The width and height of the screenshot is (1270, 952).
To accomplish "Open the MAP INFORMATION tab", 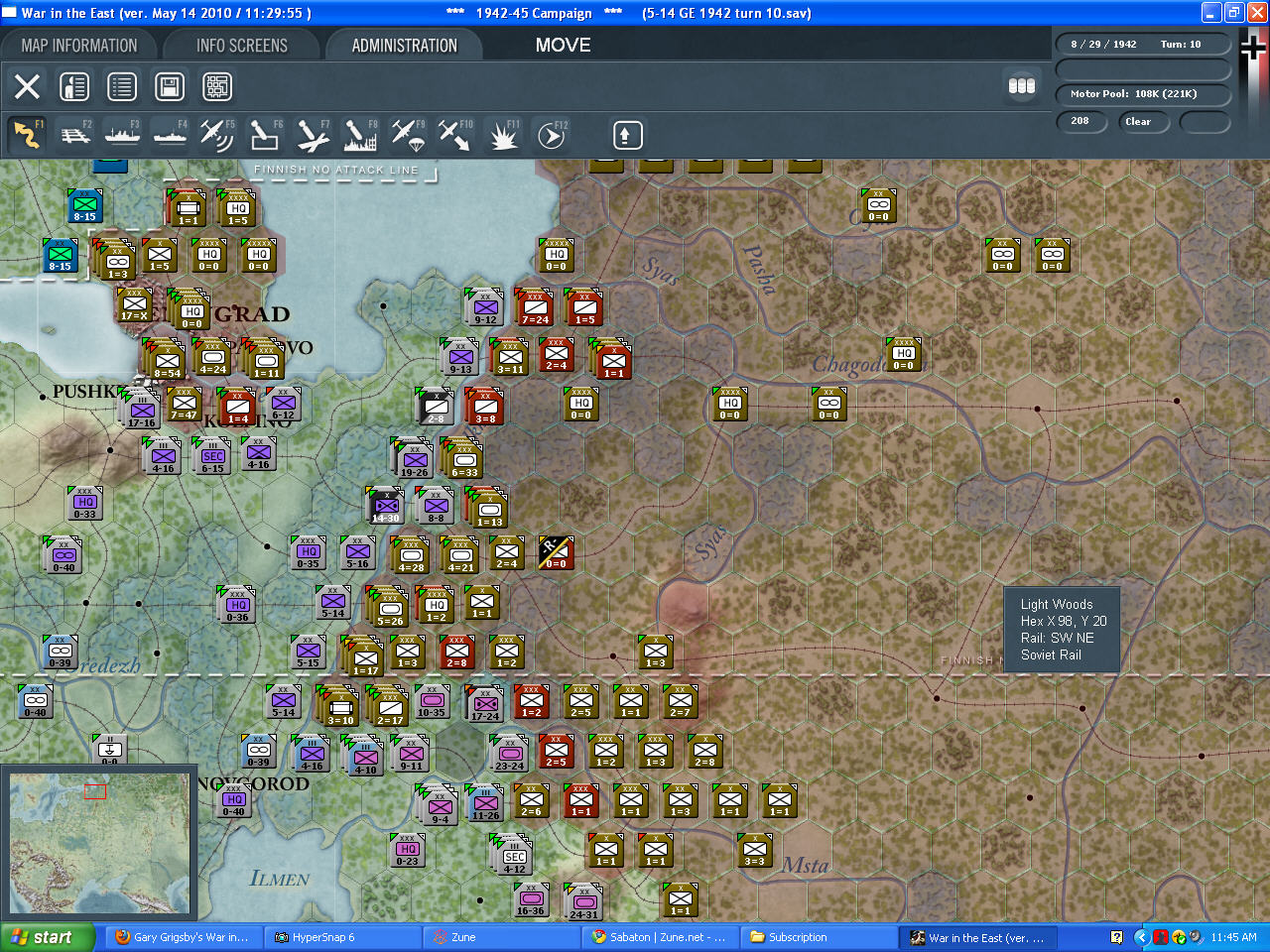I will 79,46.
